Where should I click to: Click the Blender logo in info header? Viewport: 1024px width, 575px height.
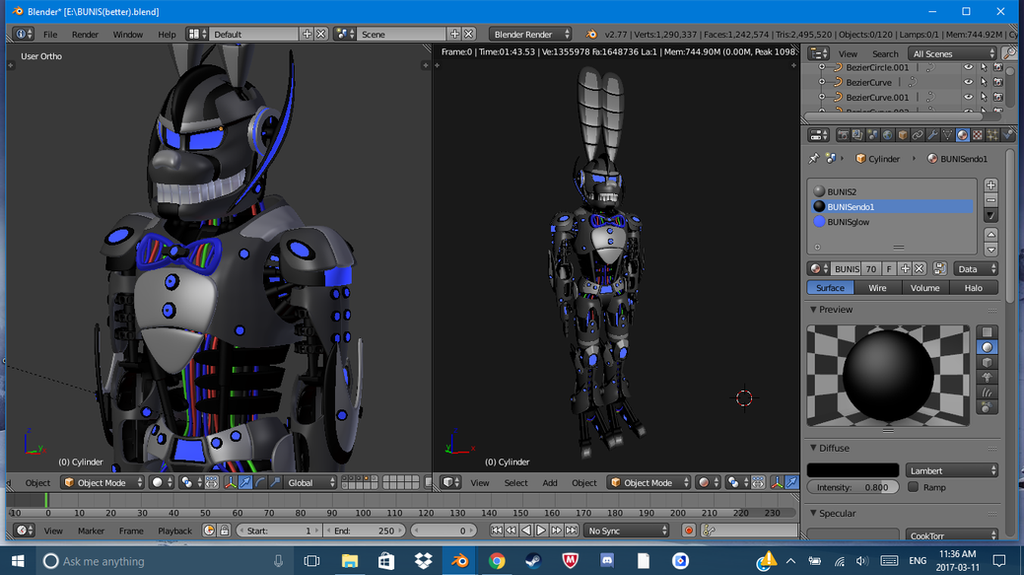click(591, 34)
